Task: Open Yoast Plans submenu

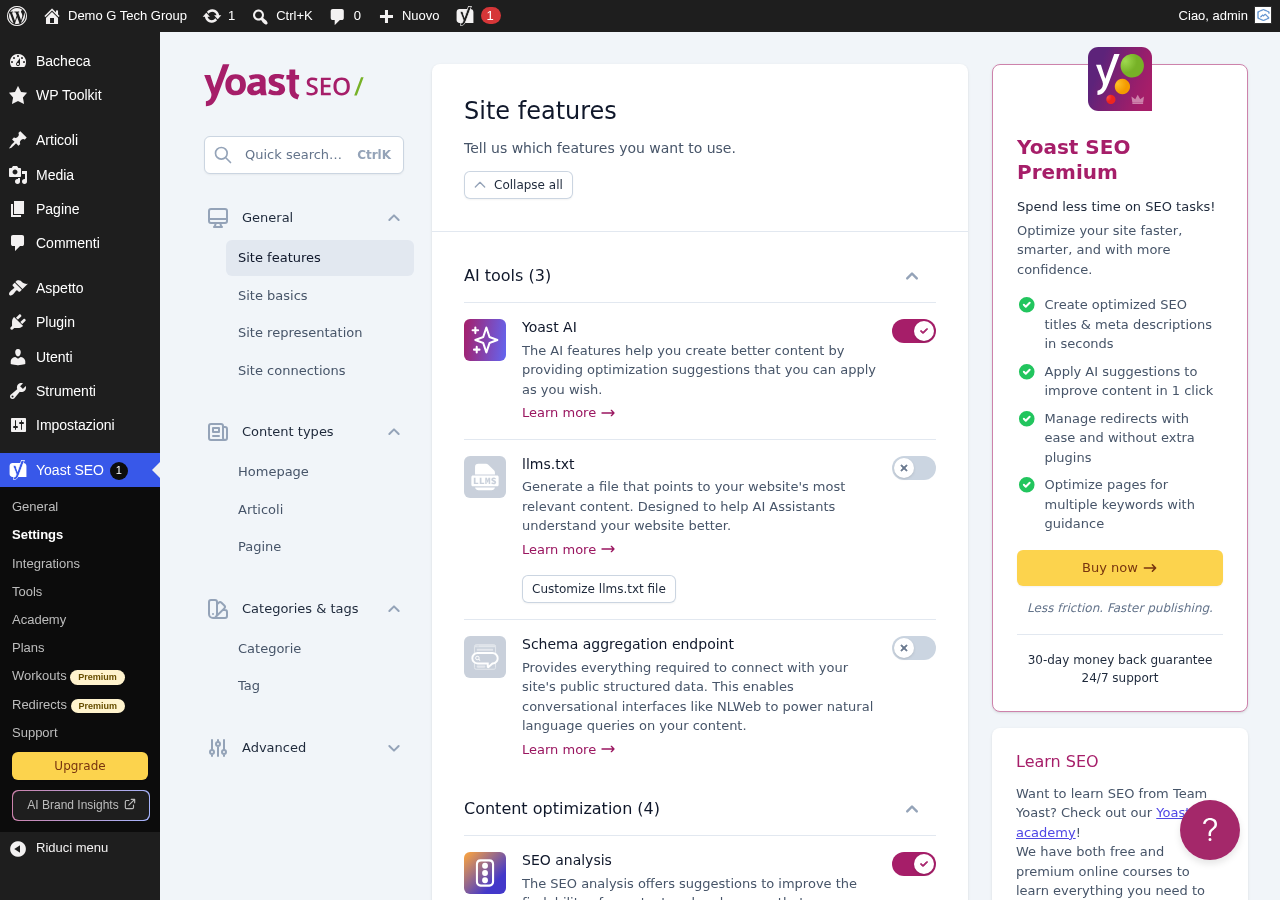Action: [28, 648]
